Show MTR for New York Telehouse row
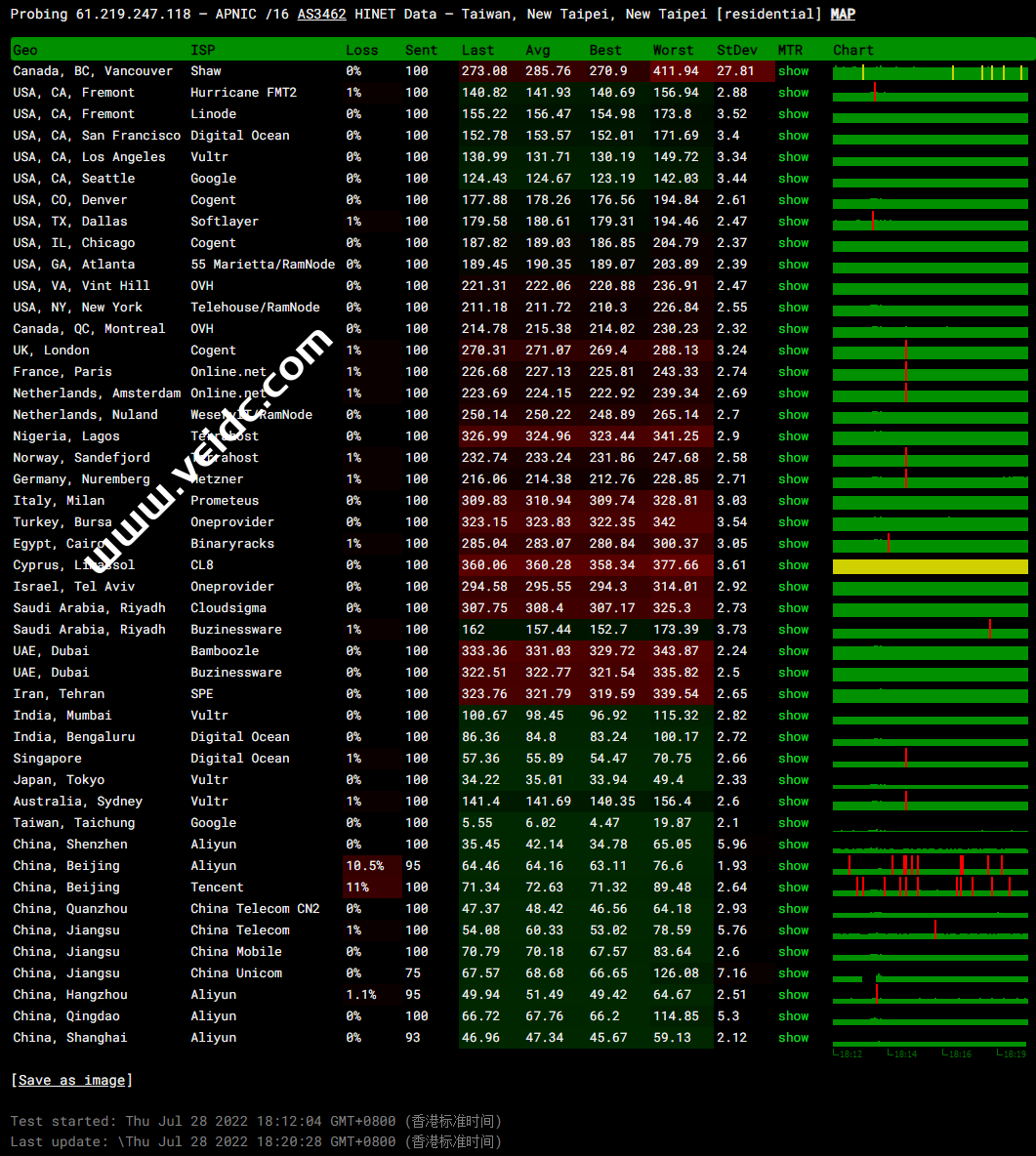Image resolution: width=1036 pixels, height=1156 pixels. click(x=794, y=307)
